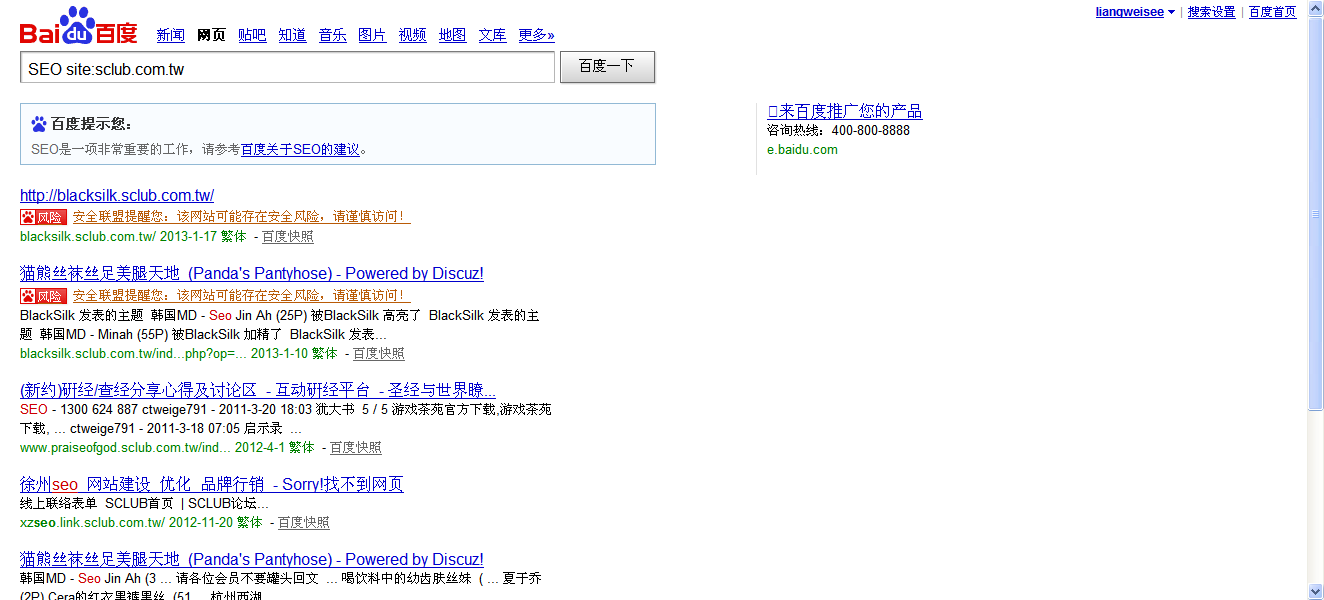Image resolution: width=1324 pixels, height=600 pixels.
Task: Open the 视频 tab
Action: click(x=412, y=35)
